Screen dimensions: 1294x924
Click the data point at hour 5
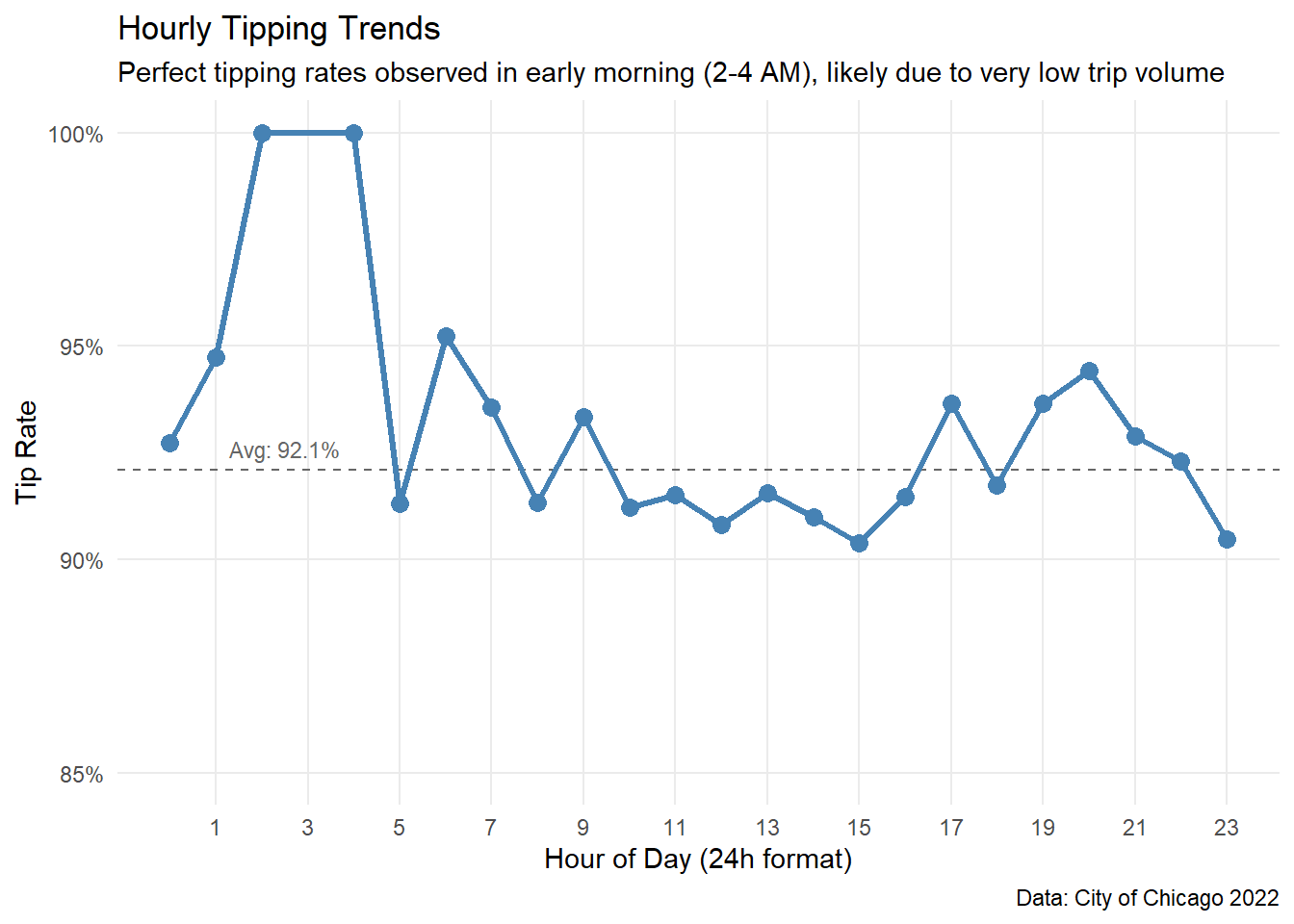(400, 503)
